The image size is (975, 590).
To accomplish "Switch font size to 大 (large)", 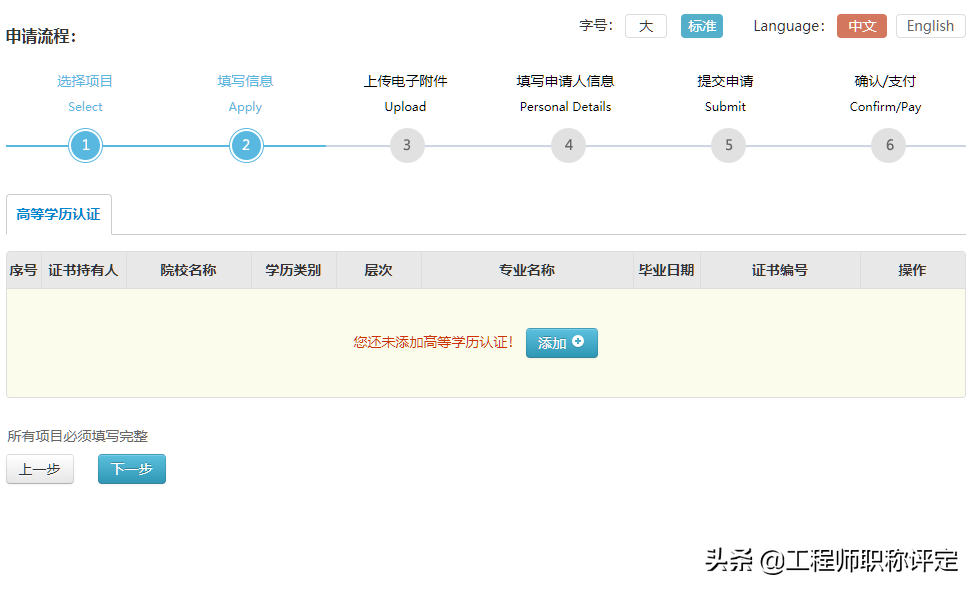I will point(645,26).
